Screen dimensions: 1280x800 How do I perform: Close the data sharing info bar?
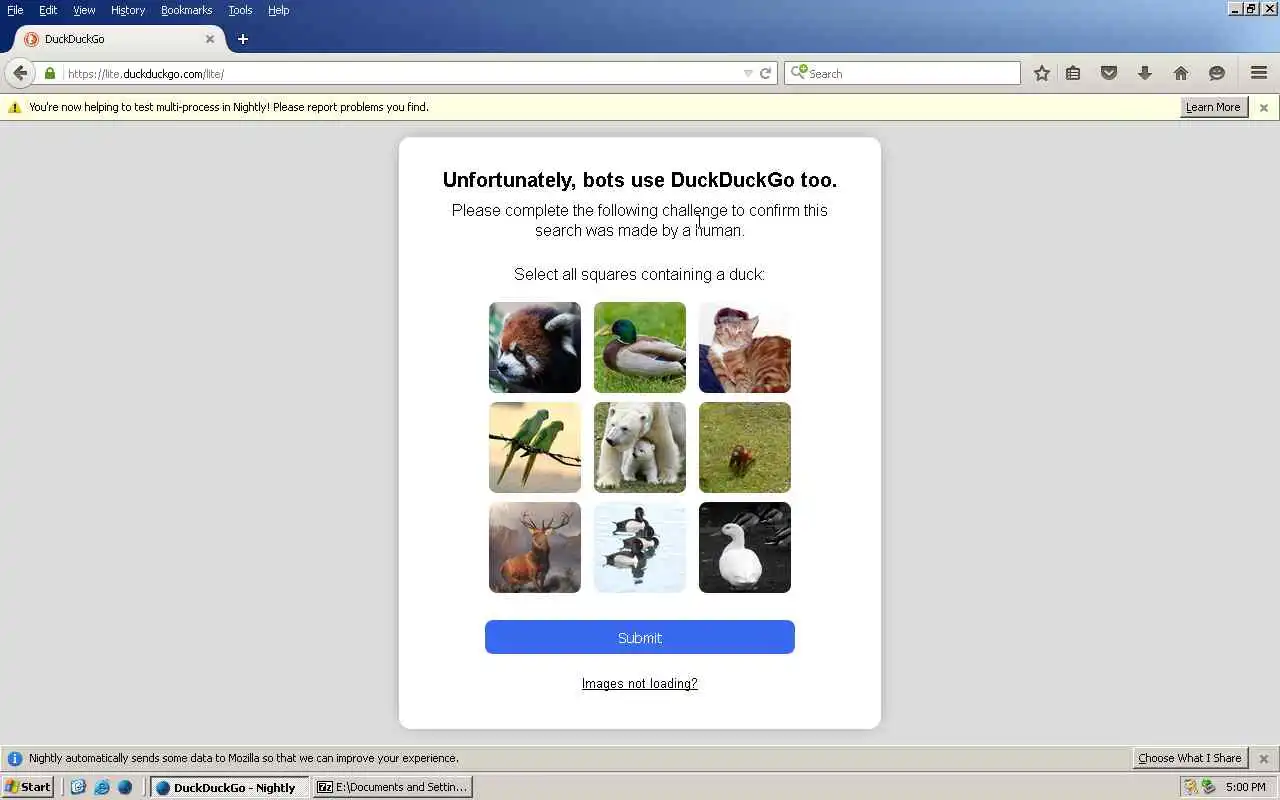[x=1264, y=758]
